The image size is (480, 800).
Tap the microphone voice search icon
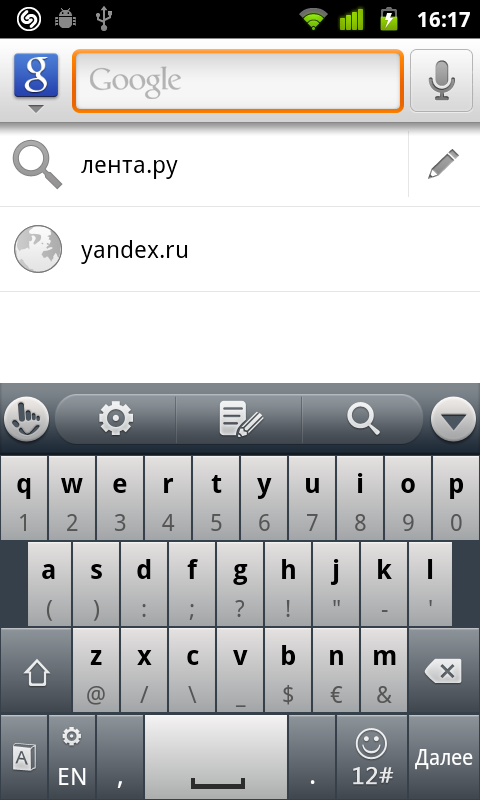(441, 80)
